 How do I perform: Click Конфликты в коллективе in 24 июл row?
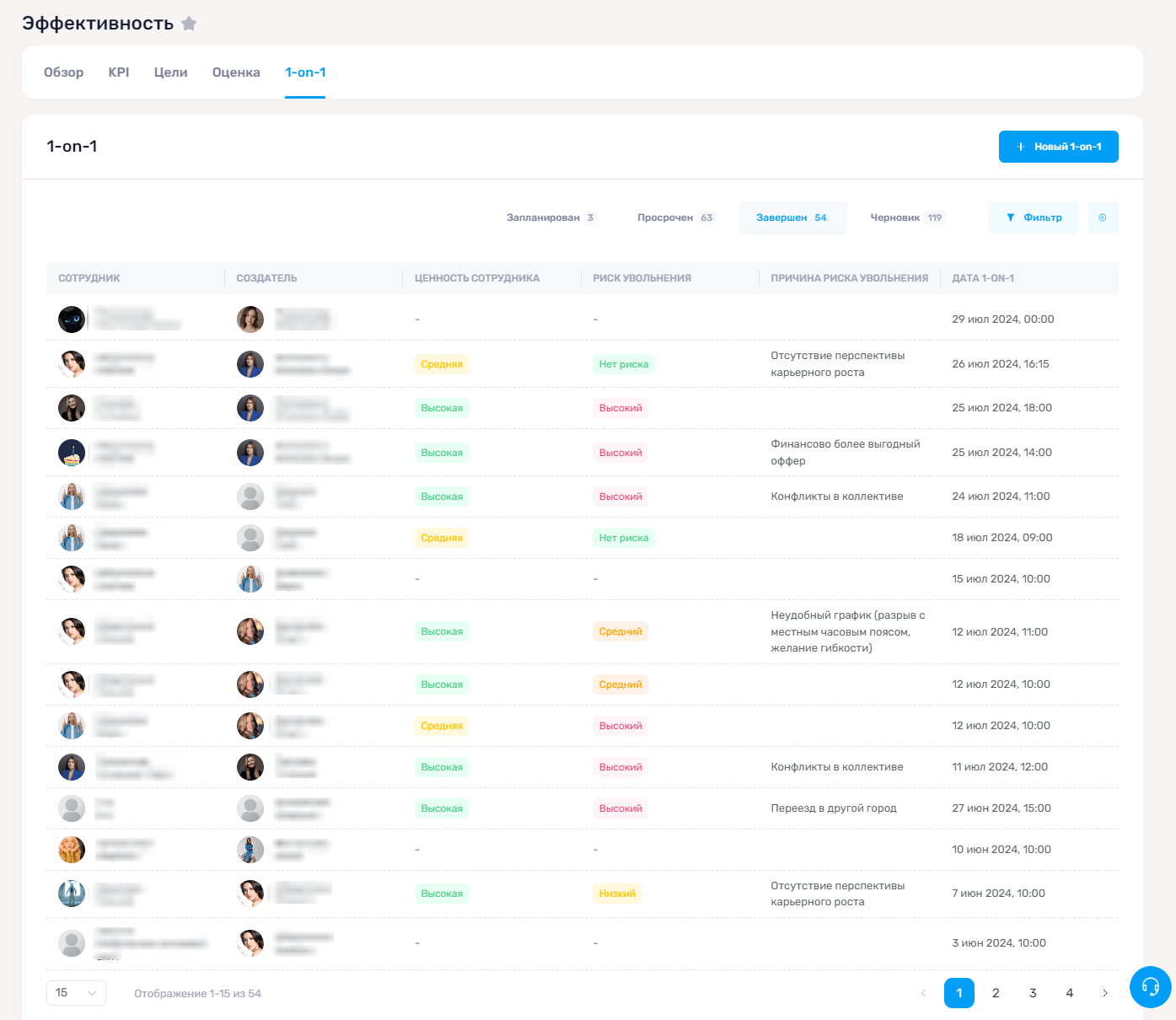837,497
